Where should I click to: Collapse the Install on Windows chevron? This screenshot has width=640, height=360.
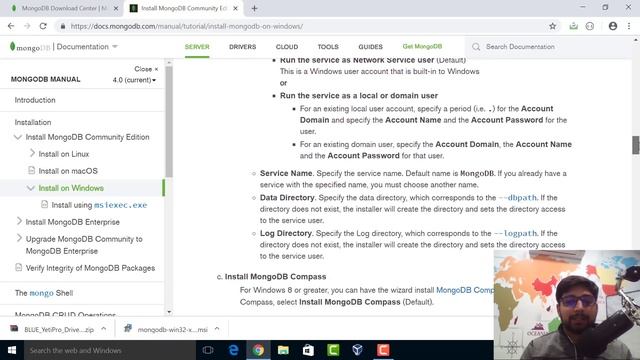(x=31, y=188)
